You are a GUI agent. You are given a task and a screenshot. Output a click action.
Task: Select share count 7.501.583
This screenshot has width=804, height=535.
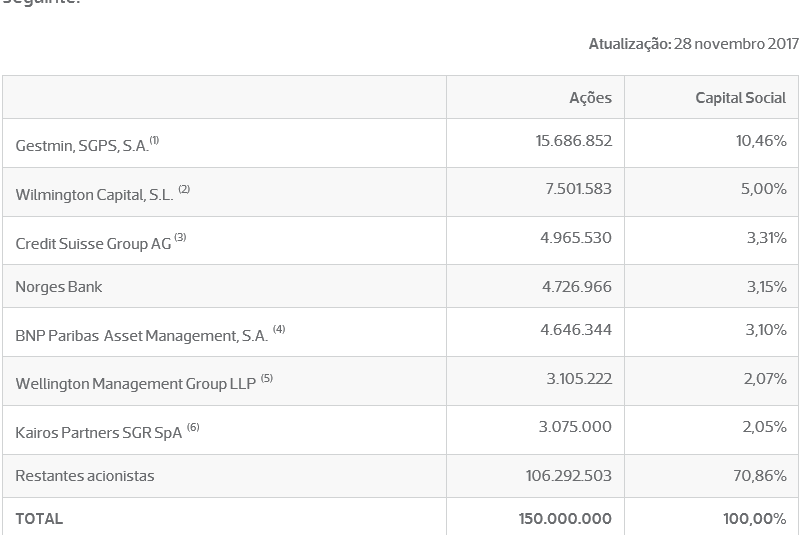point(578,189)
